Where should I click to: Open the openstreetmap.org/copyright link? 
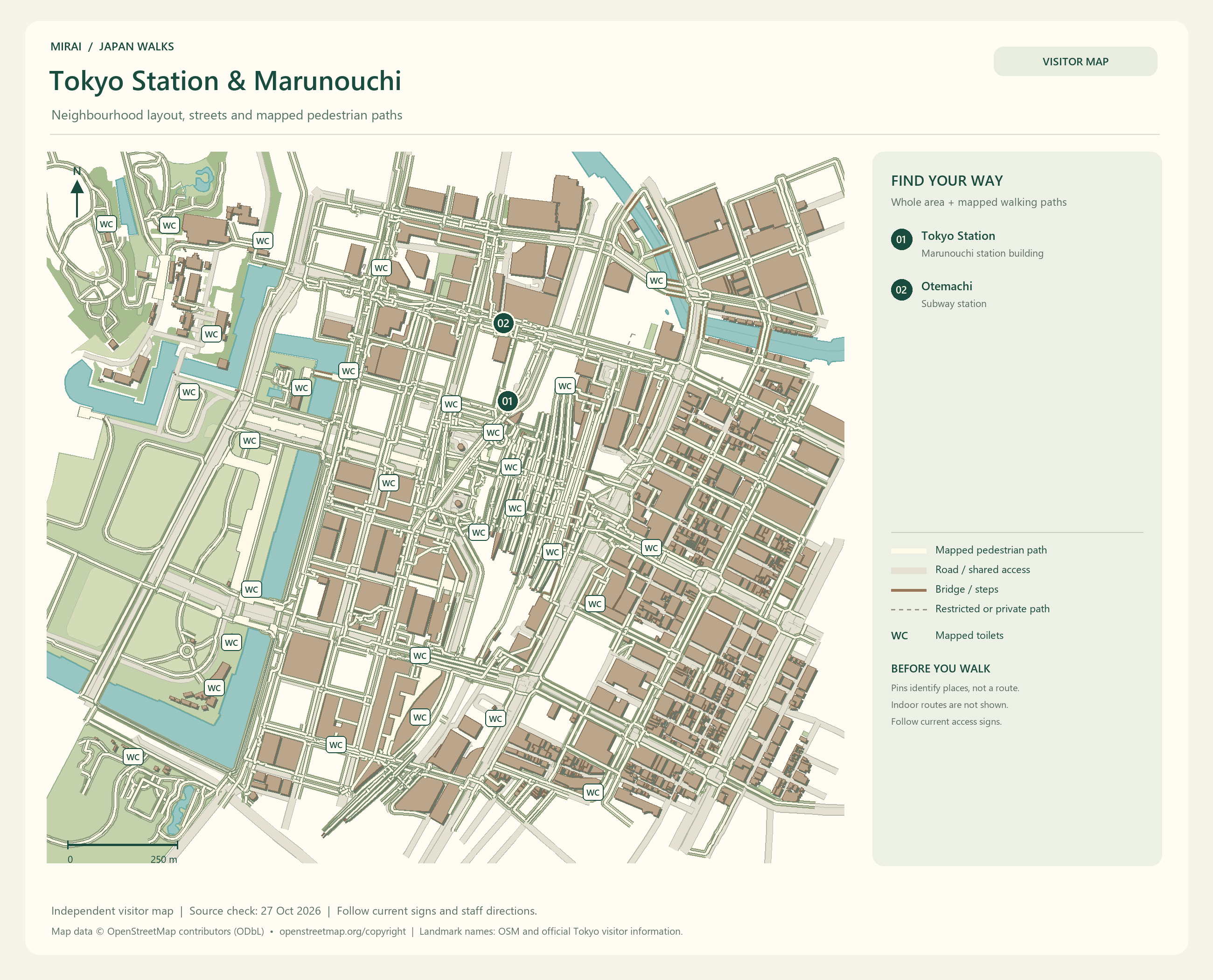(342, 931)
